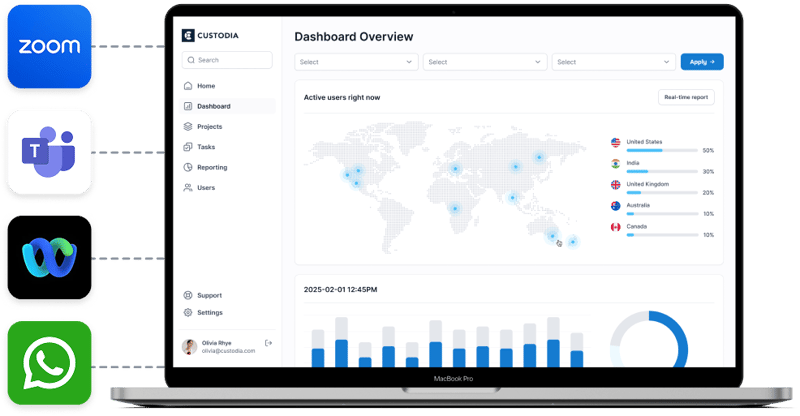800x416 pixels.
Task: Click the Microsoft Teams app icon
Action: pos(49,152)
